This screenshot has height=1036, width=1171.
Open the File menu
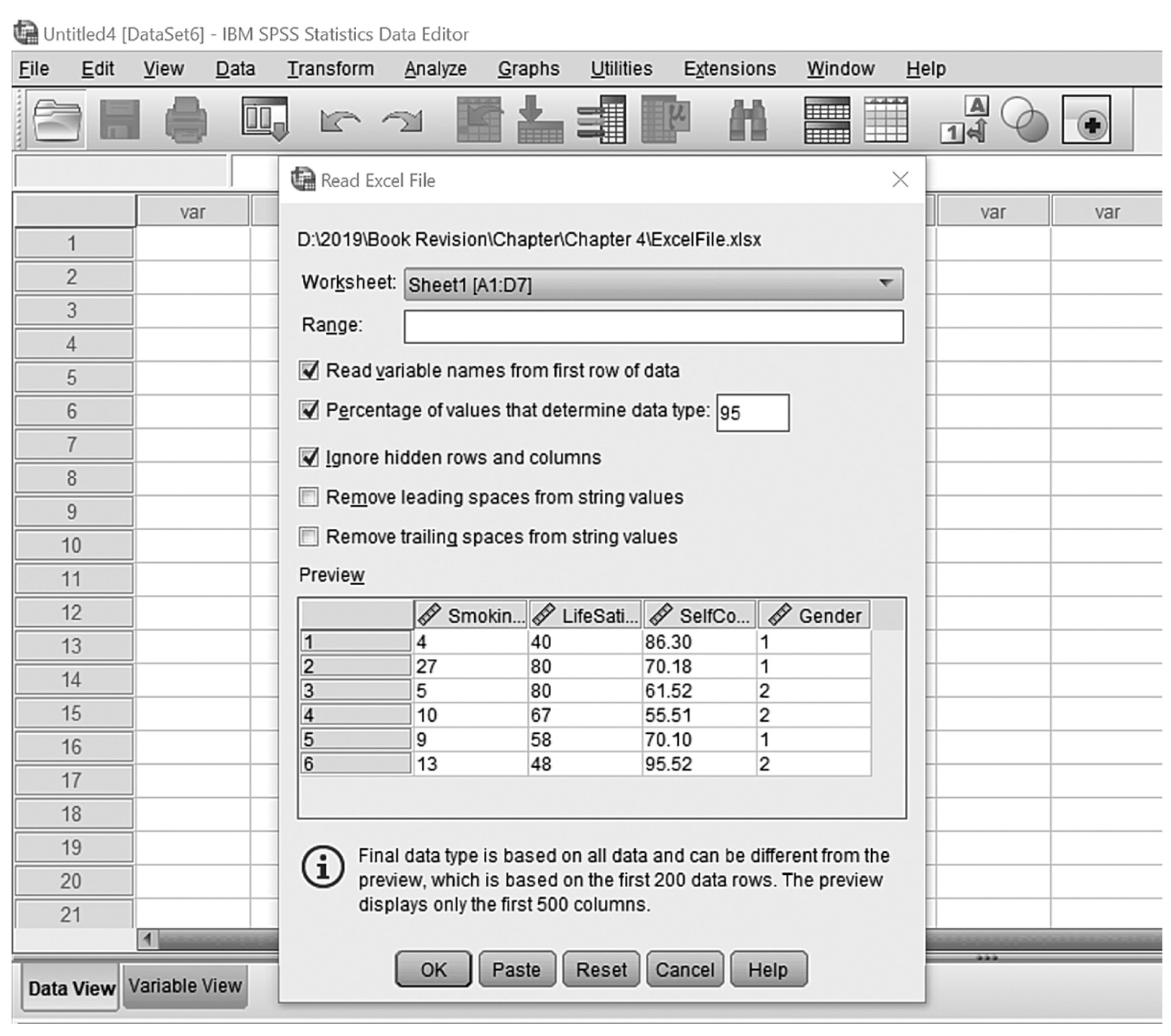point(34,68)
